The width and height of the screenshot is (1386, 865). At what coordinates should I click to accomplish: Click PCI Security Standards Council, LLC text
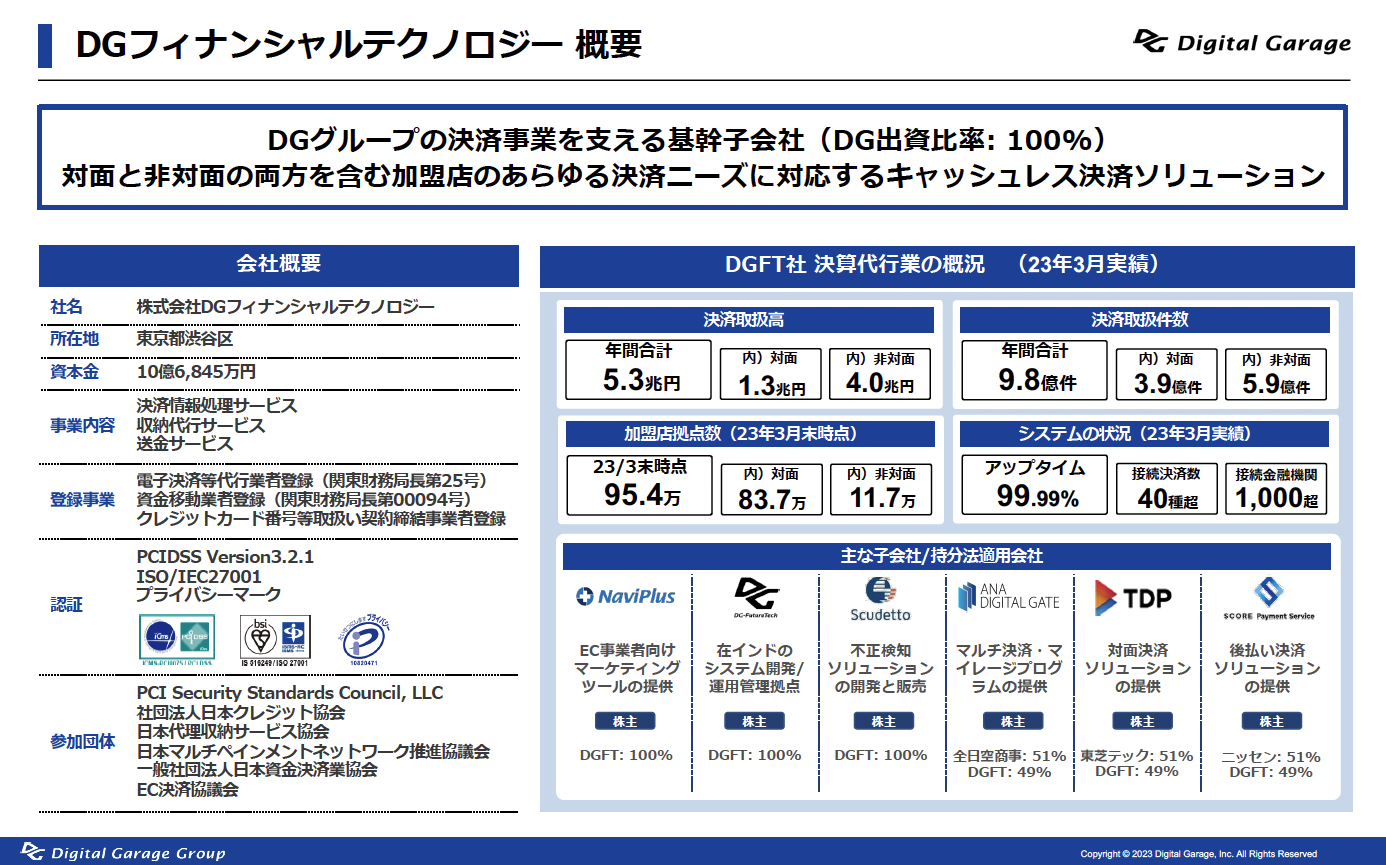pos(289,693)
